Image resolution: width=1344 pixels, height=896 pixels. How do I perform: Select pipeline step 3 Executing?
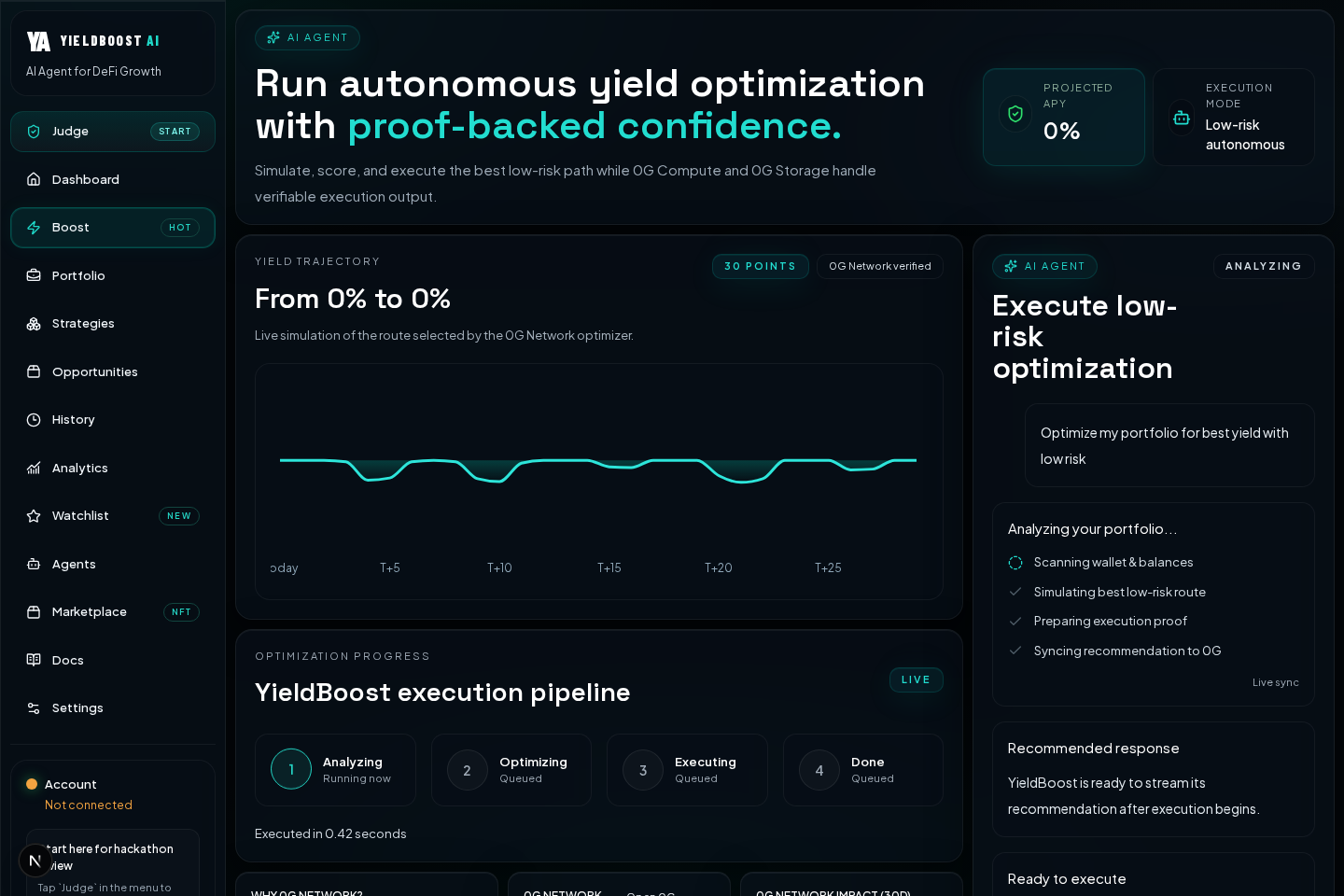pyautogui.click(x=687, y=770)
